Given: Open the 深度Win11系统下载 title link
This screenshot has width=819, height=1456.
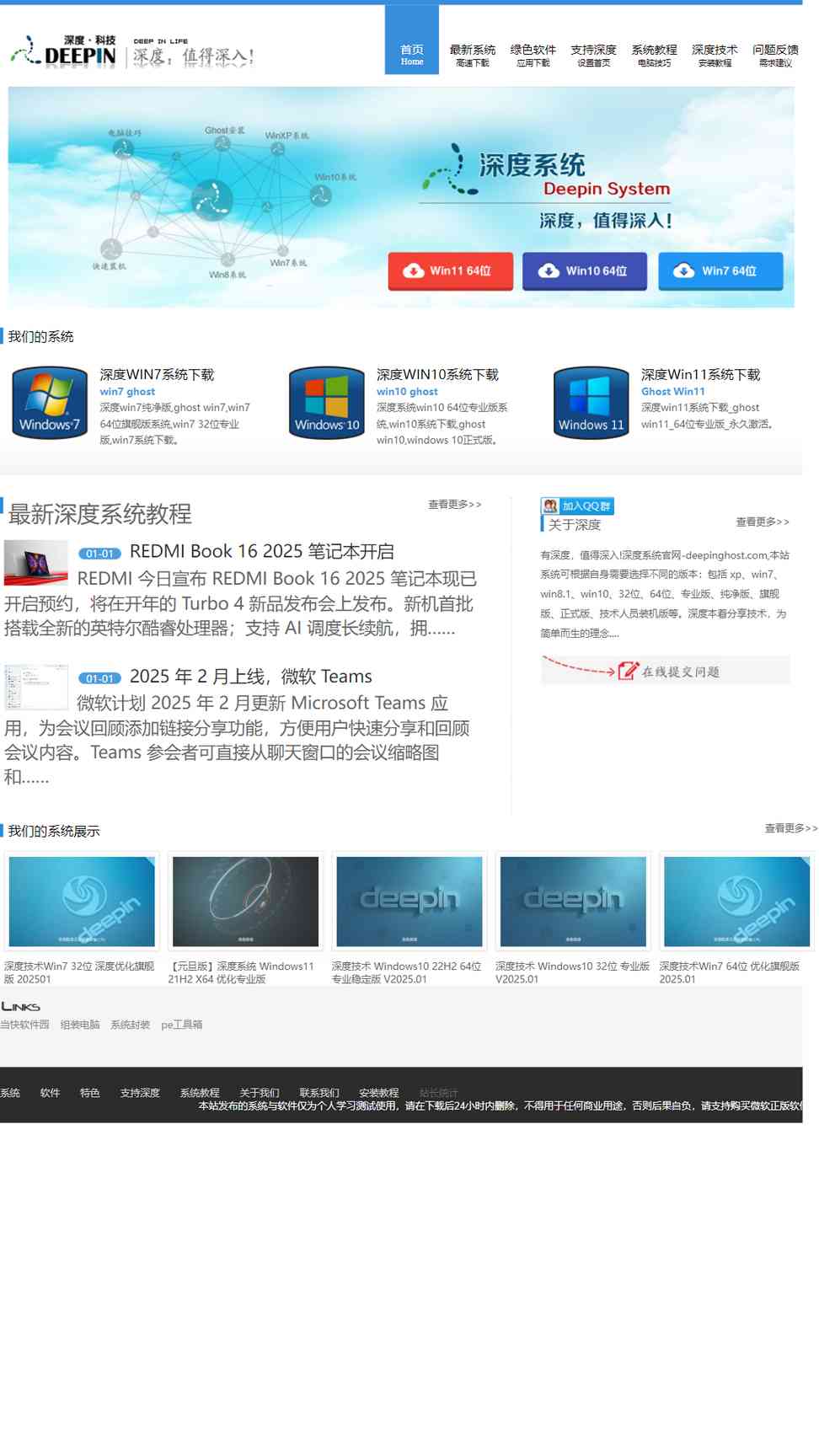Looking at the screenshot, I should 700,375.
